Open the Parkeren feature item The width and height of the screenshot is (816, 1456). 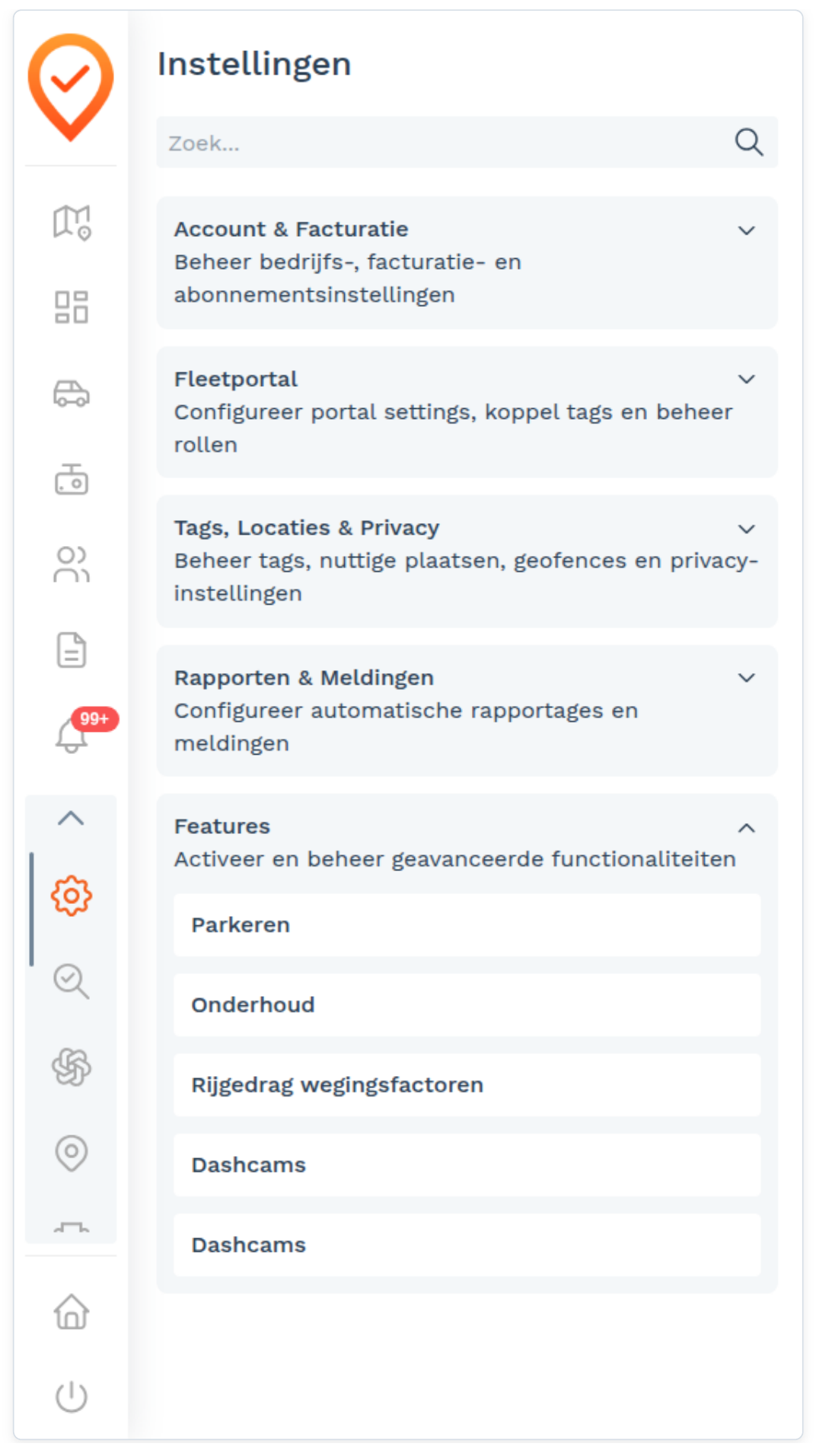click(467, 924)
